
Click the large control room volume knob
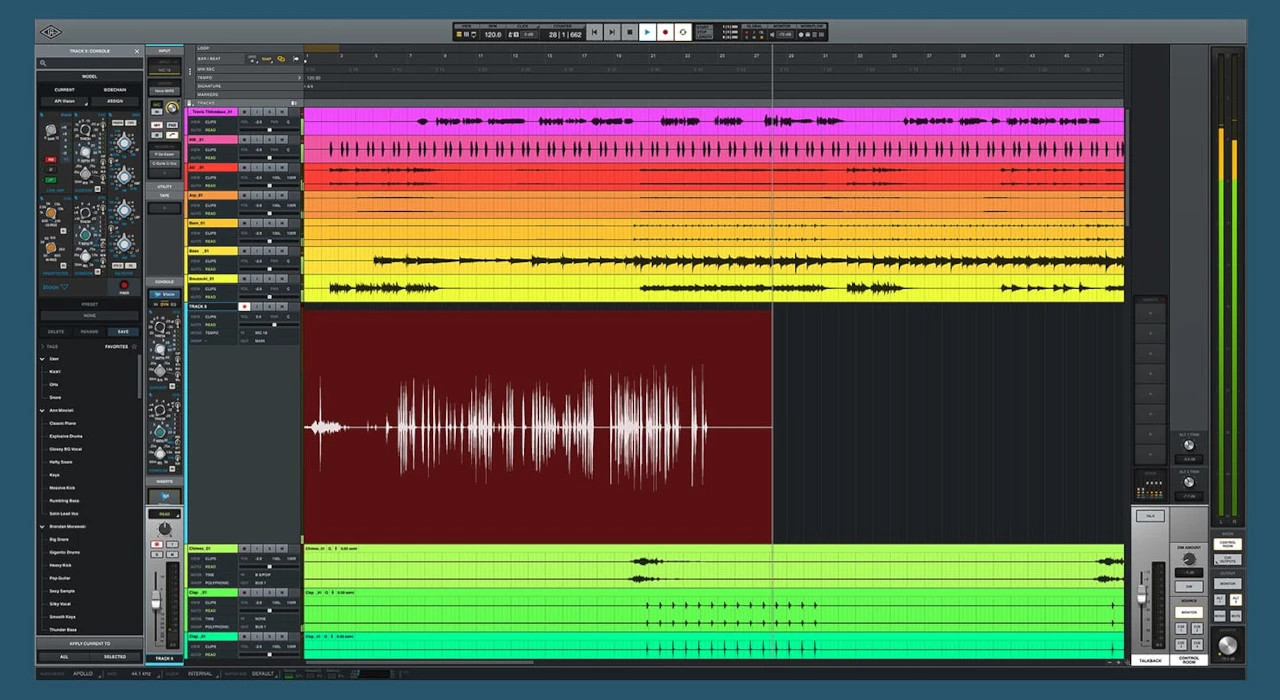(1228, 645)
